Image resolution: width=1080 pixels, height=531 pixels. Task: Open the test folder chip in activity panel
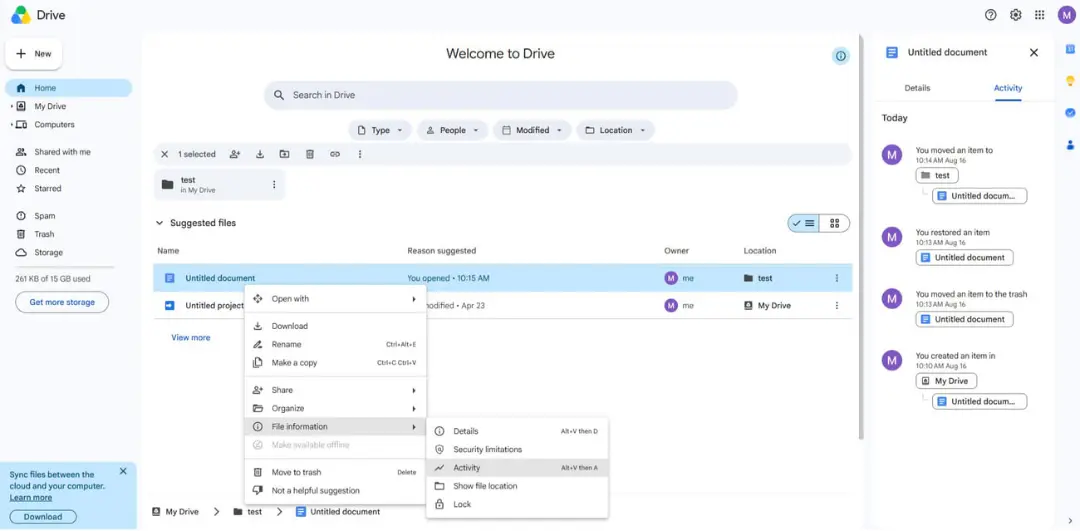click(x=937, y=176)
